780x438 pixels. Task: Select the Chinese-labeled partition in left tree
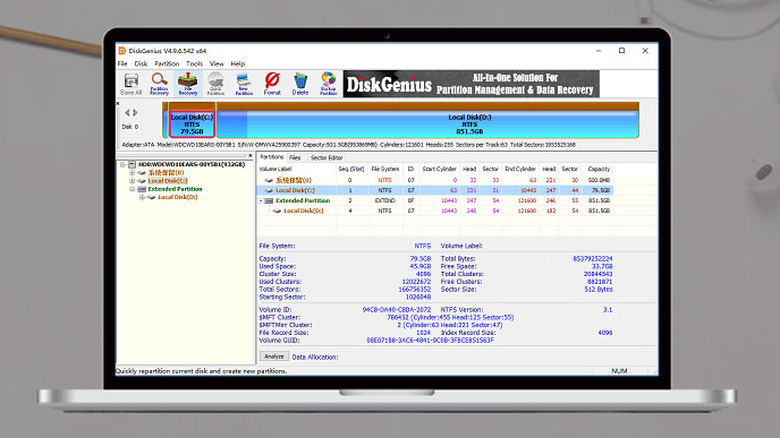coord(166,173)
